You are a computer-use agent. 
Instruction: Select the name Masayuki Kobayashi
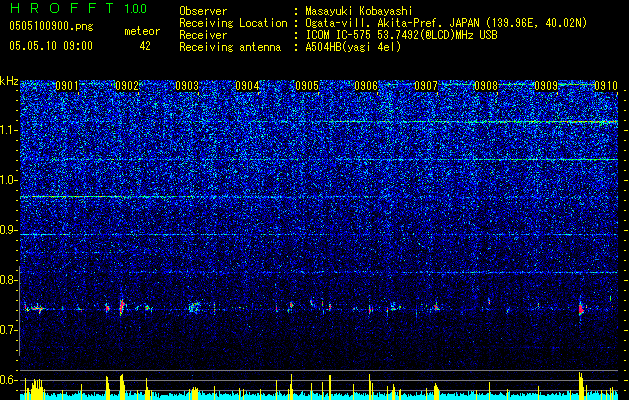(x=359, y=11)
